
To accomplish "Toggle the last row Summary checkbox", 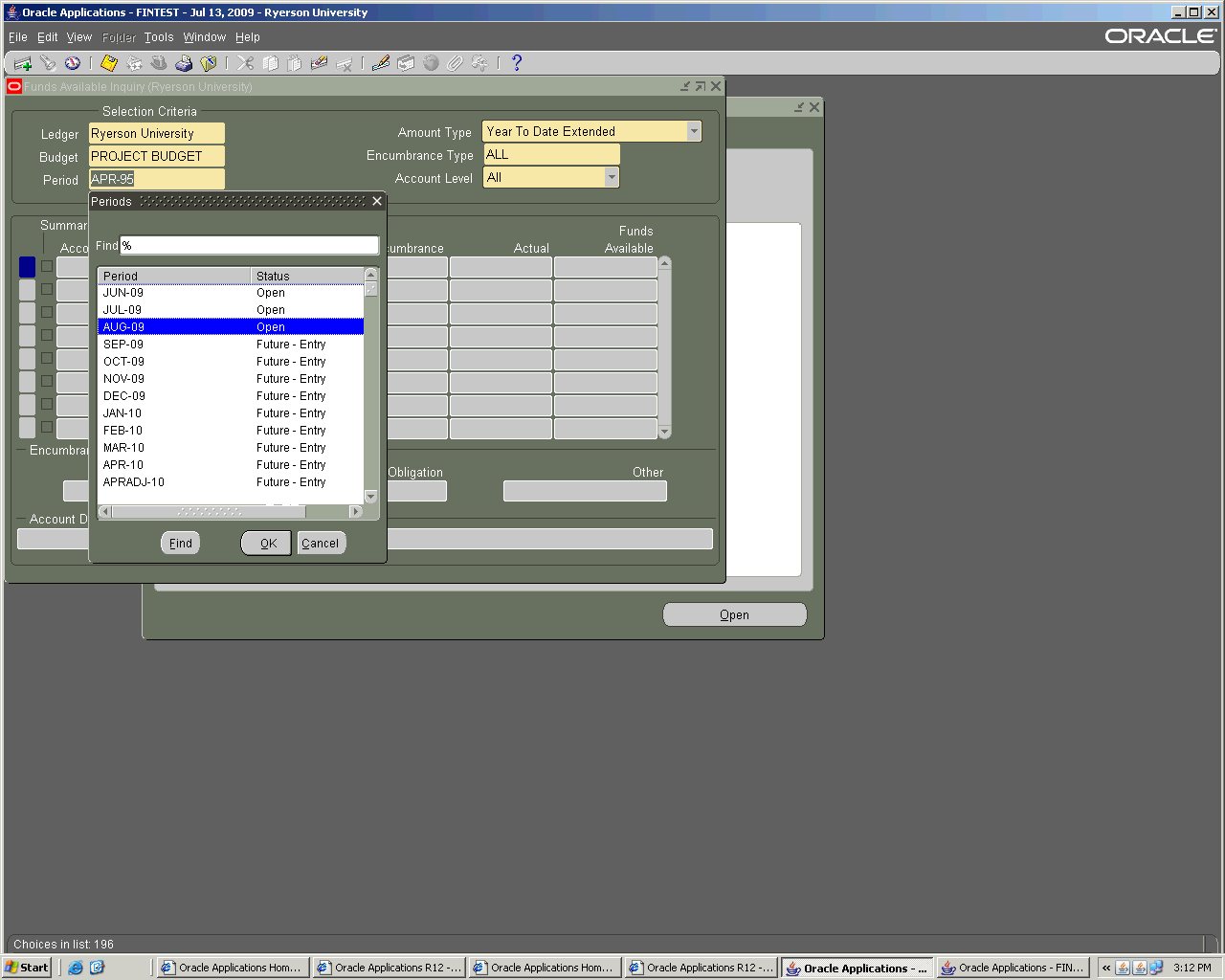I will click(47, 427).
